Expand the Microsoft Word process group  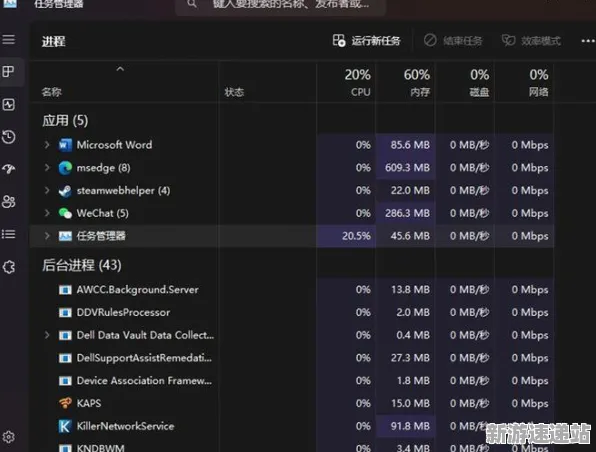47,145
